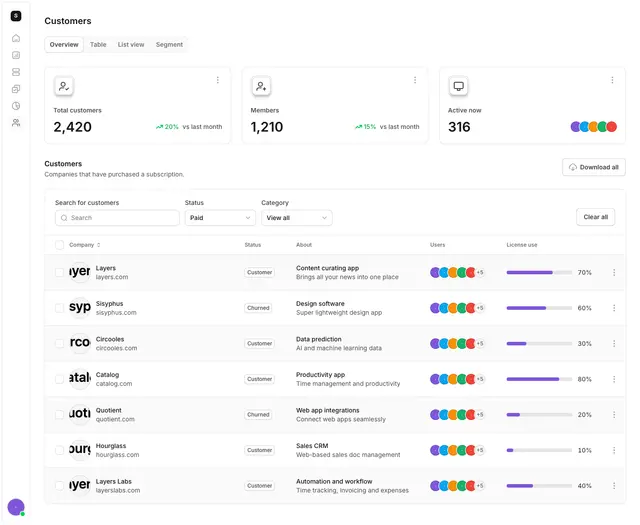Switch to the Segment tab

(169, 44)
